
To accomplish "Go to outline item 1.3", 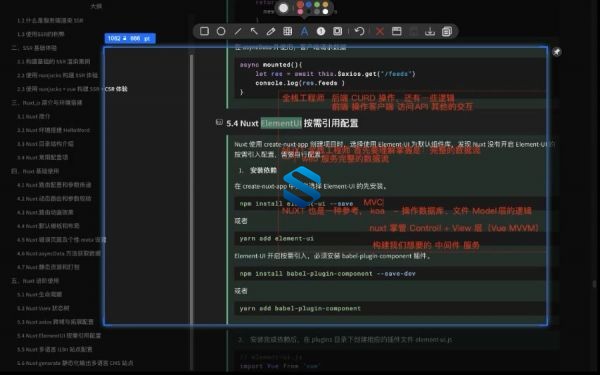I will (x=41, y=34).
